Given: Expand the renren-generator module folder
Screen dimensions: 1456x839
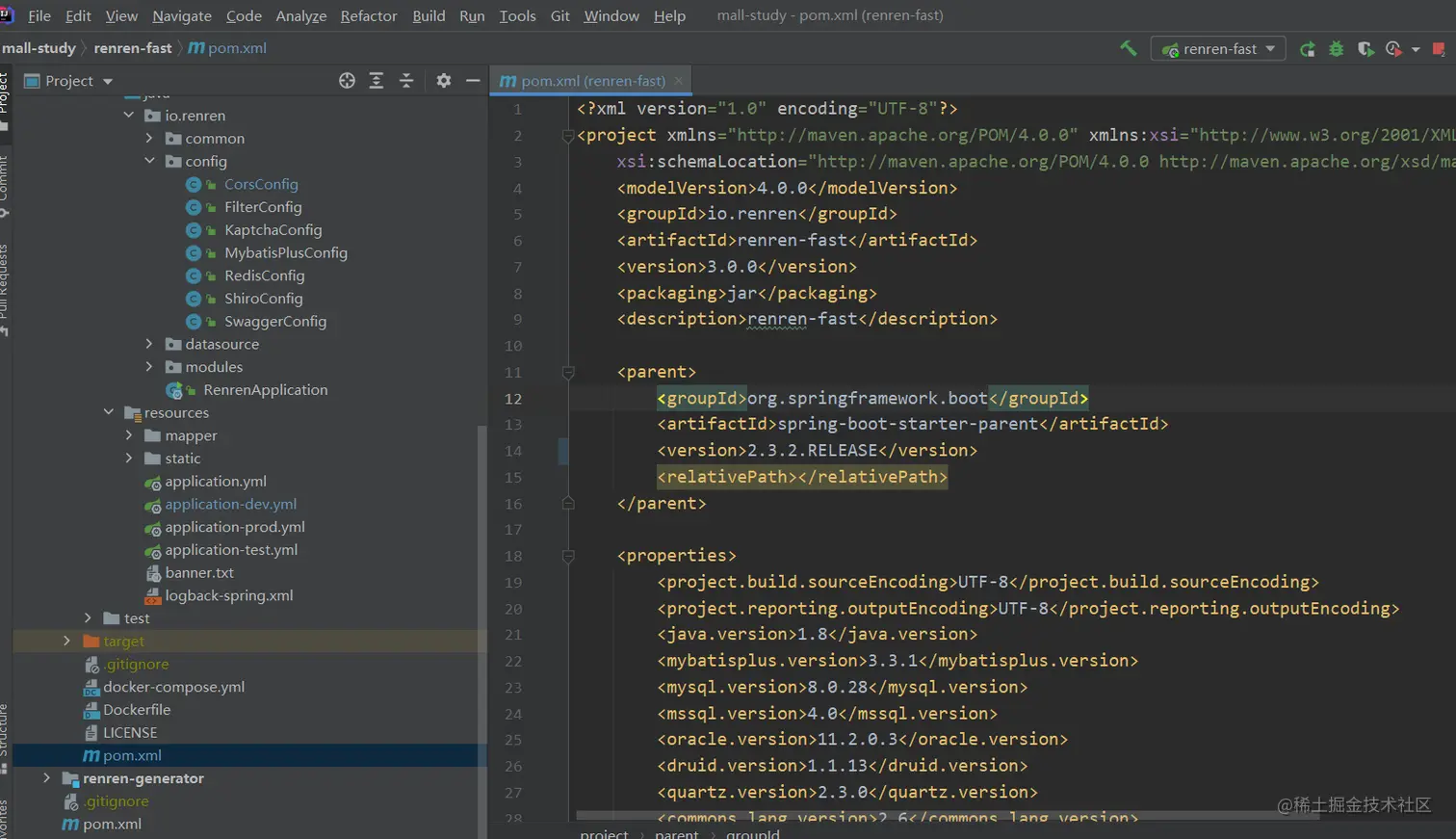Looking at the screenshot, I should coord(46,778).
